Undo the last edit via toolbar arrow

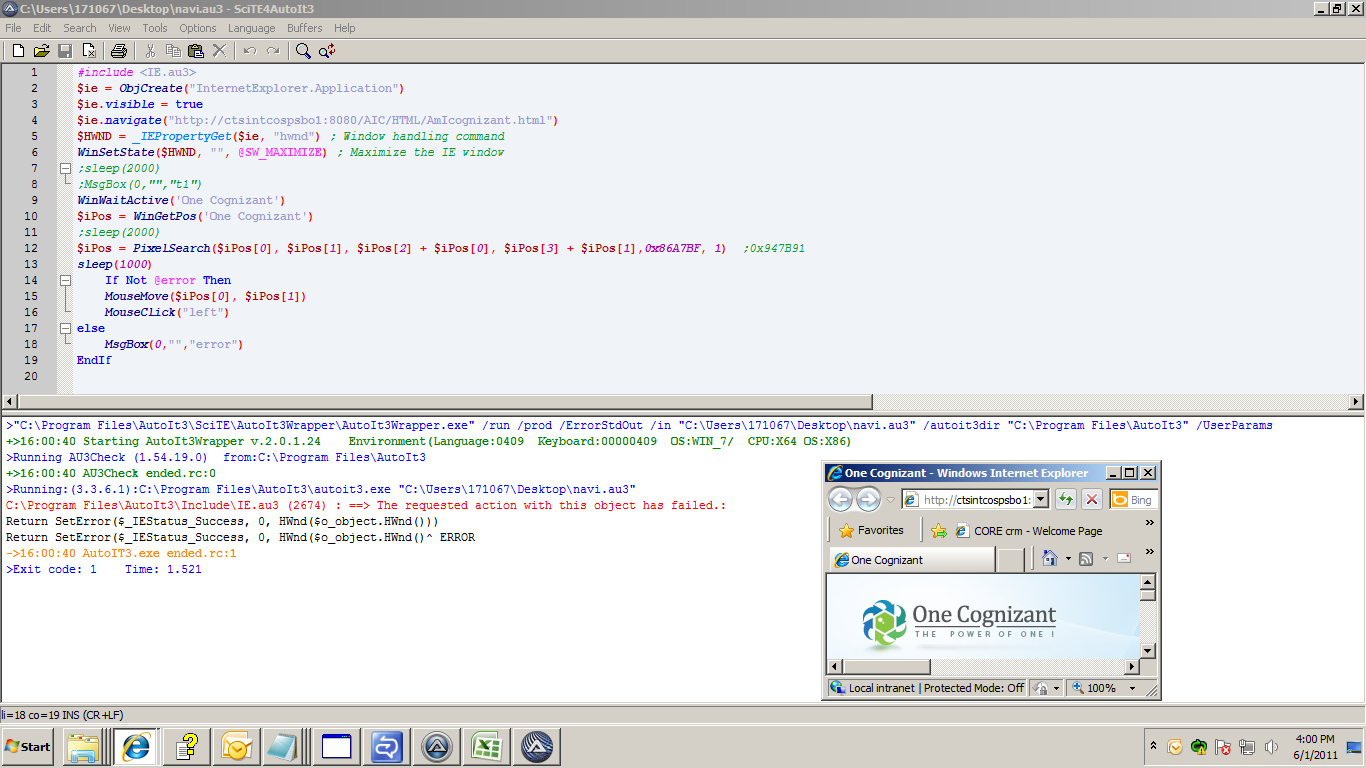250,50
